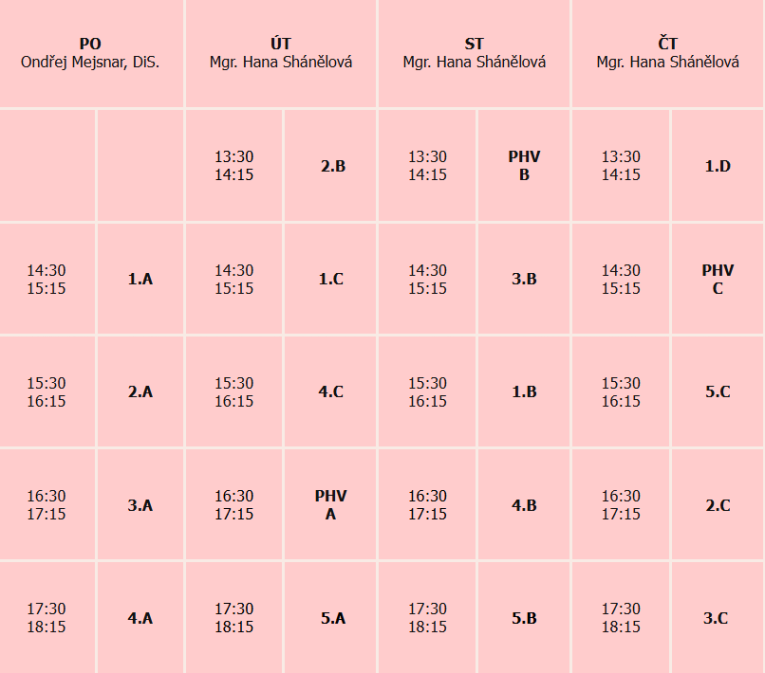Click the PHV B class cell
This screenshot has height=673, width=765.
pos(524,166)
